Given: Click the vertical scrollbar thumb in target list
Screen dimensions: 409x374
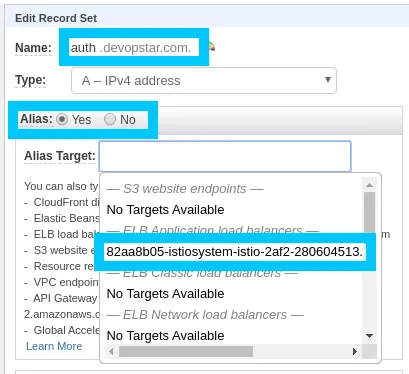Looking at the screenshot, I should point(369,212).
